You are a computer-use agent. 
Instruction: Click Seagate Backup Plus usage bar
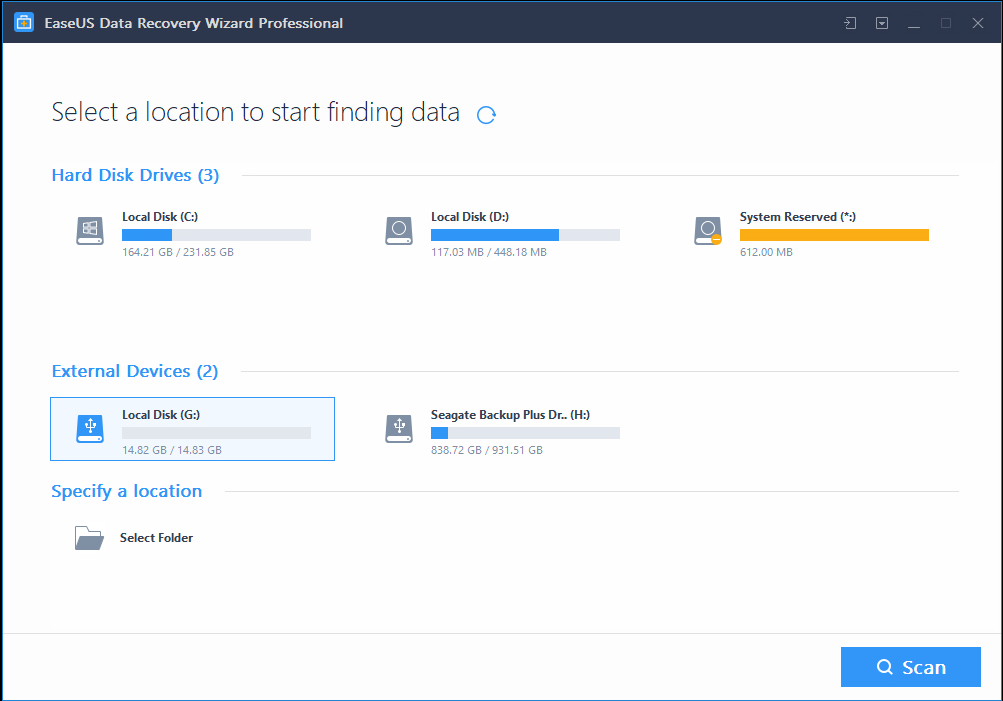pos(525,433)
